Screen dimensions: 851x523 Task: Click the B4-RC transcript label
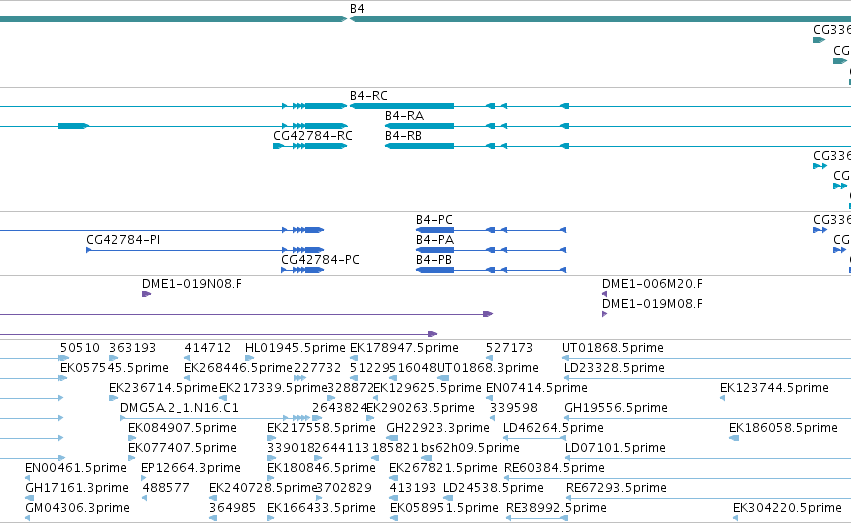click(x=369, y=95)
